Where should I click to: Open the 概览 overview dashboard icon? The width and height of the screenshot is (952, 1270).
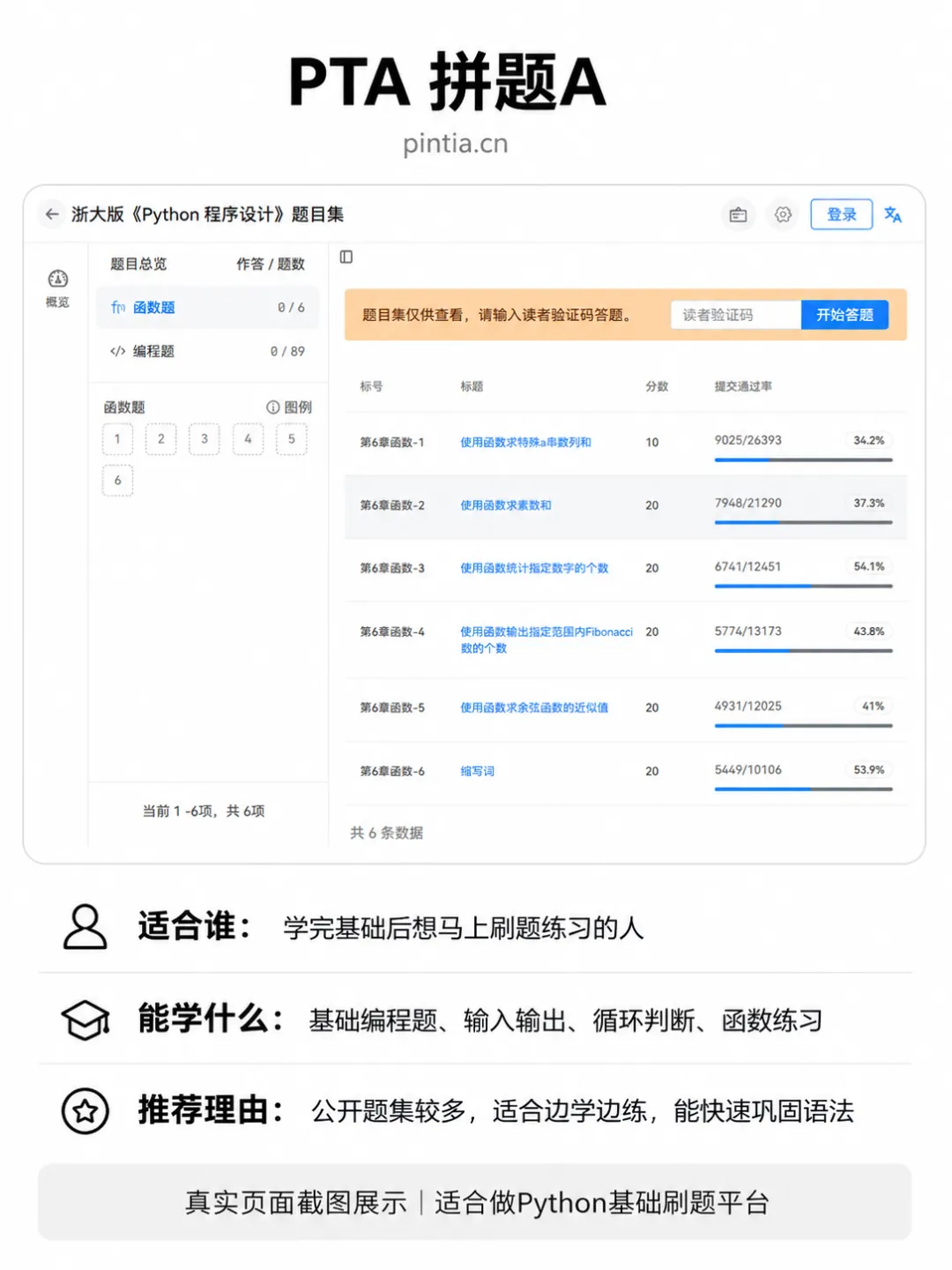point(57,288)
